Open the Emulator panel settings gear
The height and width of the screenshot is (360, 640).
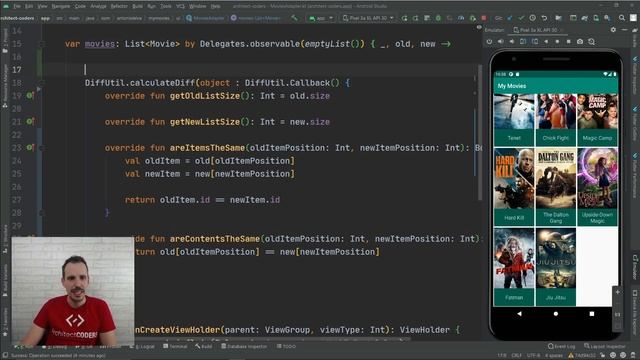613,30
